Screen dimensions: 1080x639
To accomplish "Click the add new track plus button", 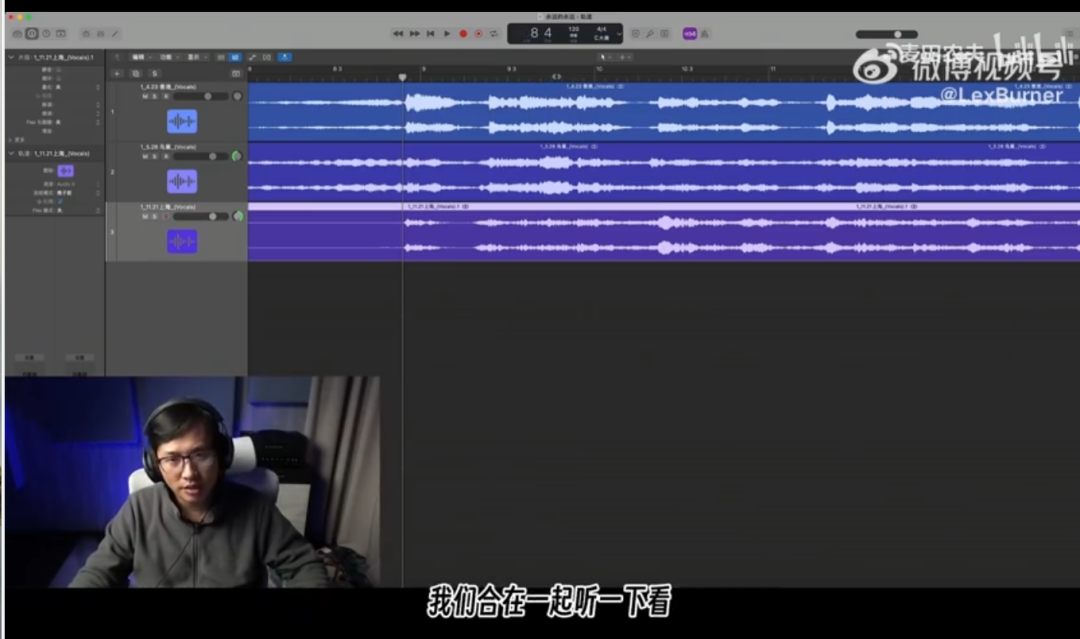I will (117, 74).
